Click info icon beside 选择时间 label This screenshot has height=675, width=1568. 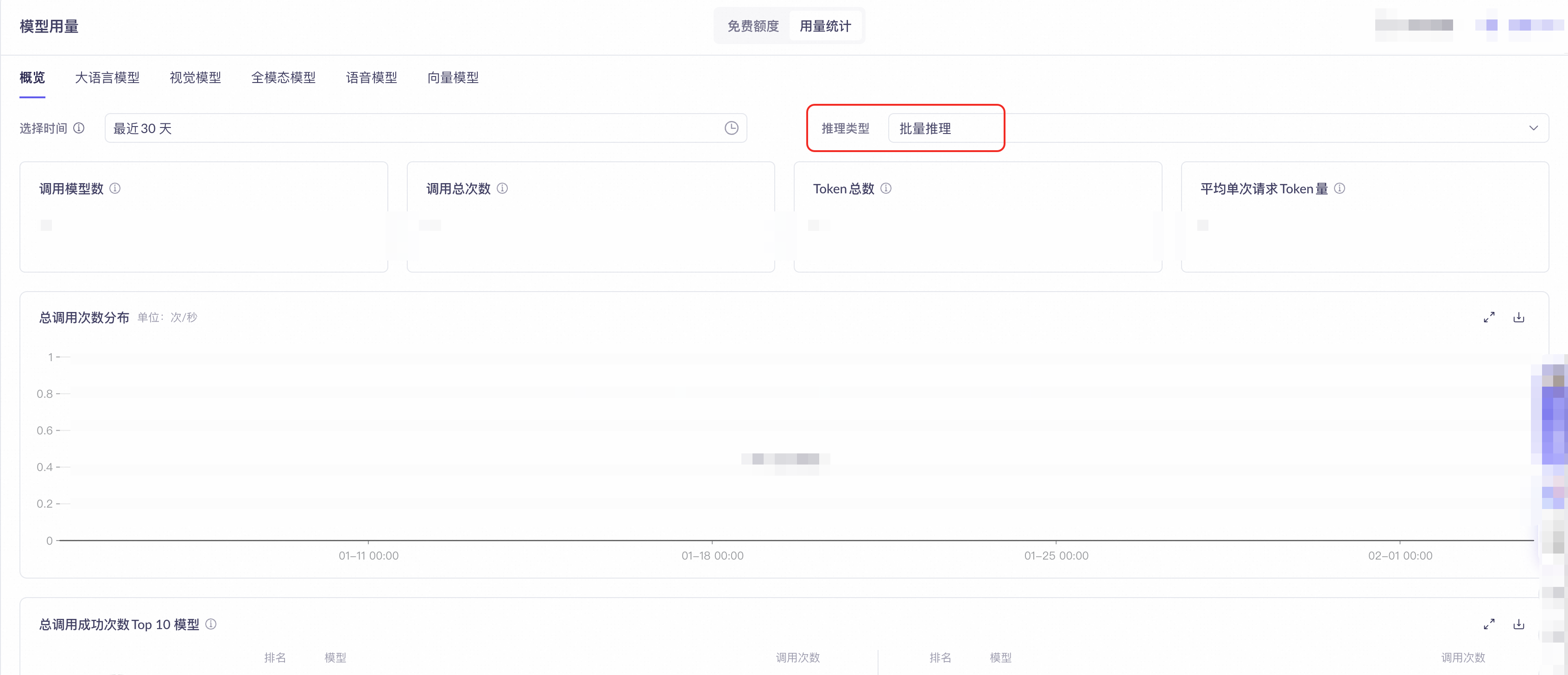(79, 128)
